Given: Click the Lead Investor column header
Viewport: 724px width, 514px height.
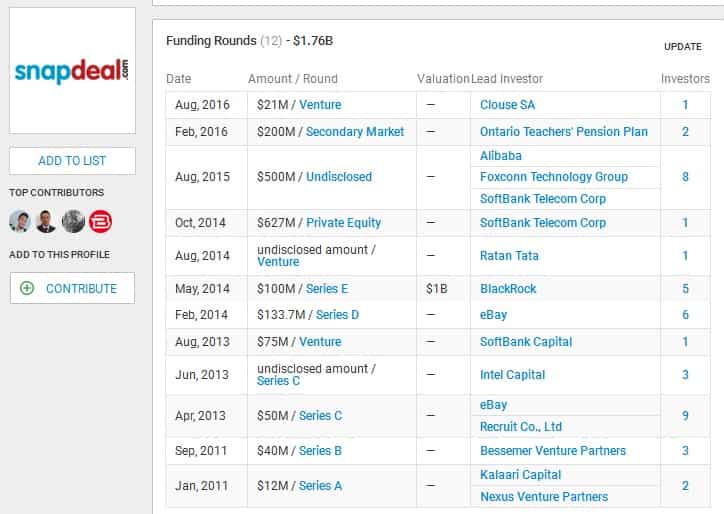Looking at the screenshot, I should pyautogui.click(x=507, y=79).
